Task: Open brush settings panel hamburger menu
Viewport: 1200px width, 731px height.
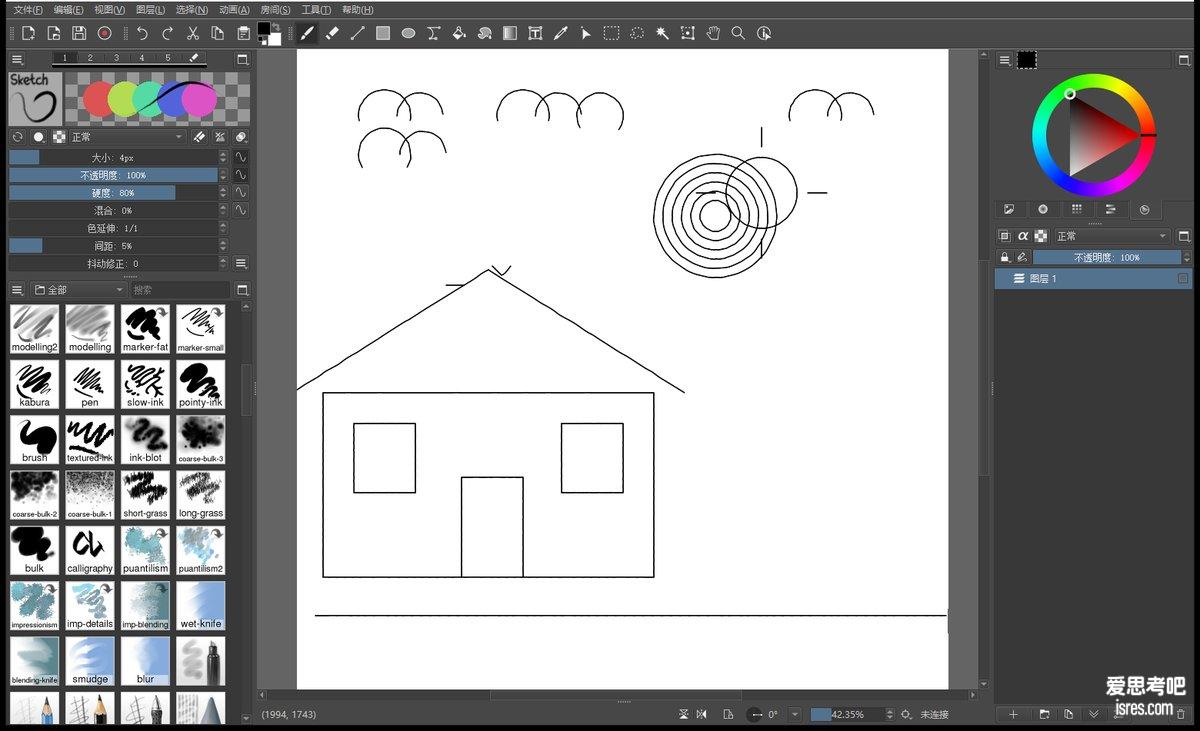Action: point(17,60)
